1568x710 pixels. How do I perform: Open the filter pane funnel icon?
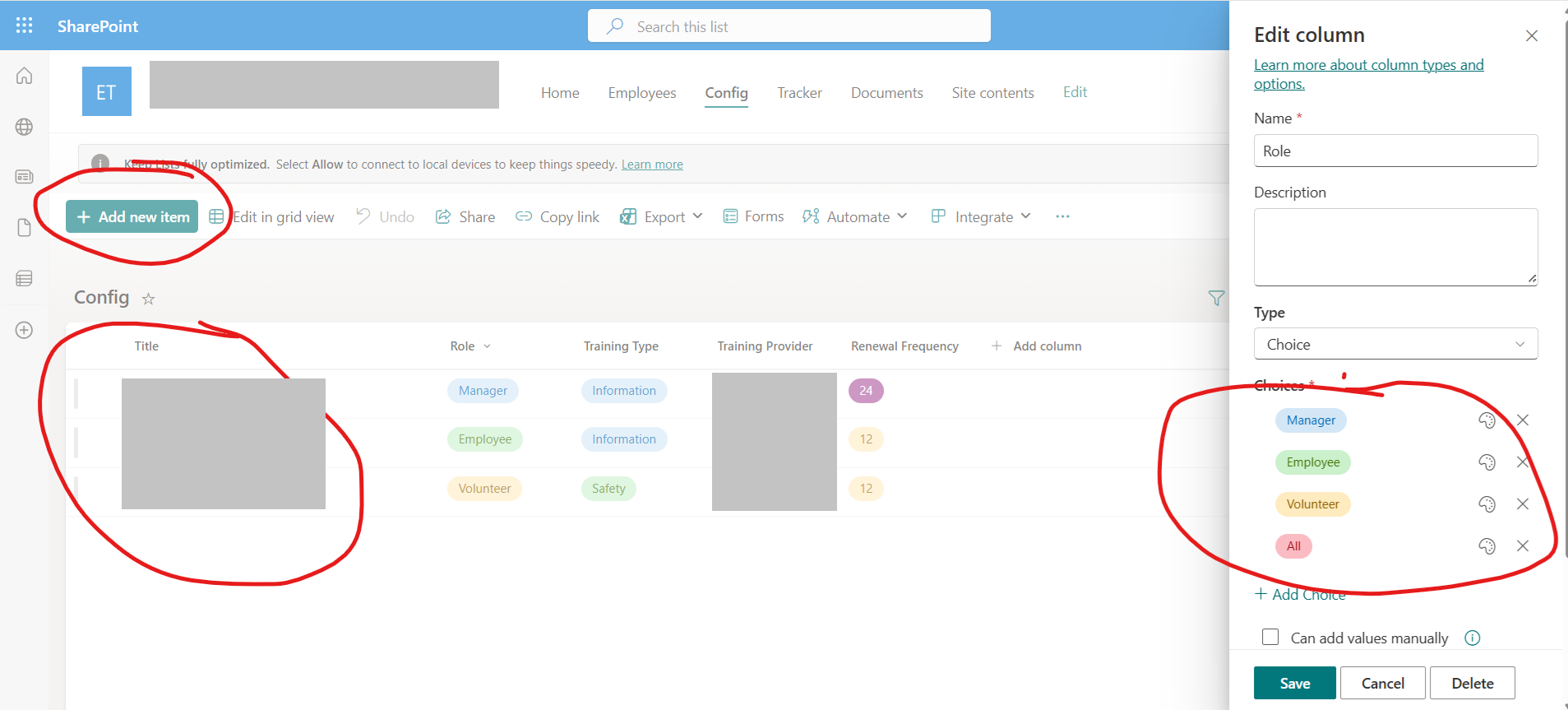click(x=1216, y=298)
